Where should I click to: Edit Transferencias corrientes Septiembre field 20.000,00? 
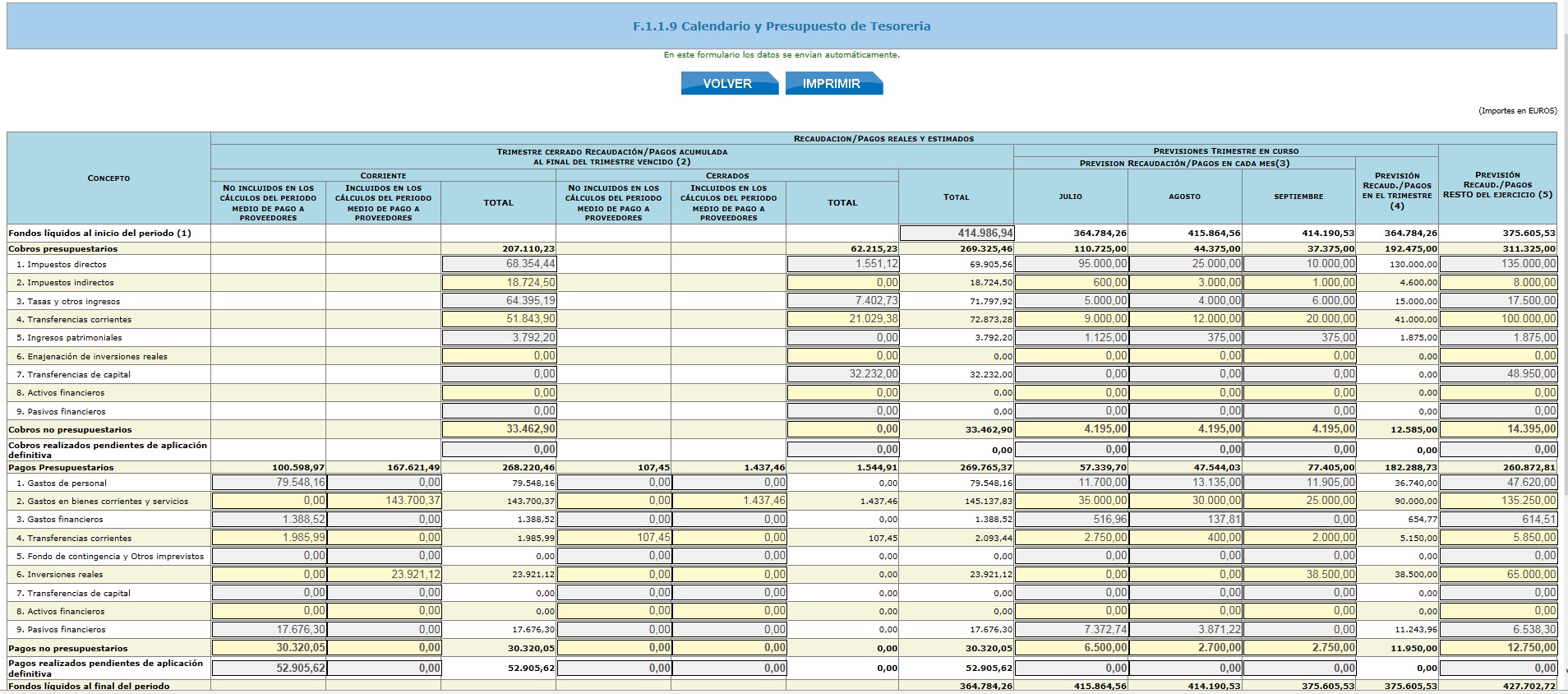(1299, 319)
